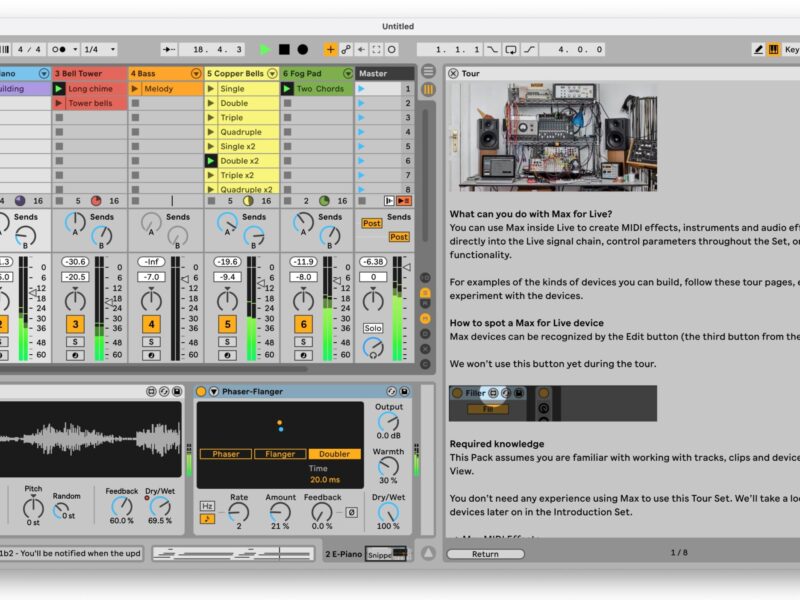Screen dimensions: 800x600
Task: Fold the 5 Copper Bells track title arrow
Action: pyautogui.click(x=270, y=73)
